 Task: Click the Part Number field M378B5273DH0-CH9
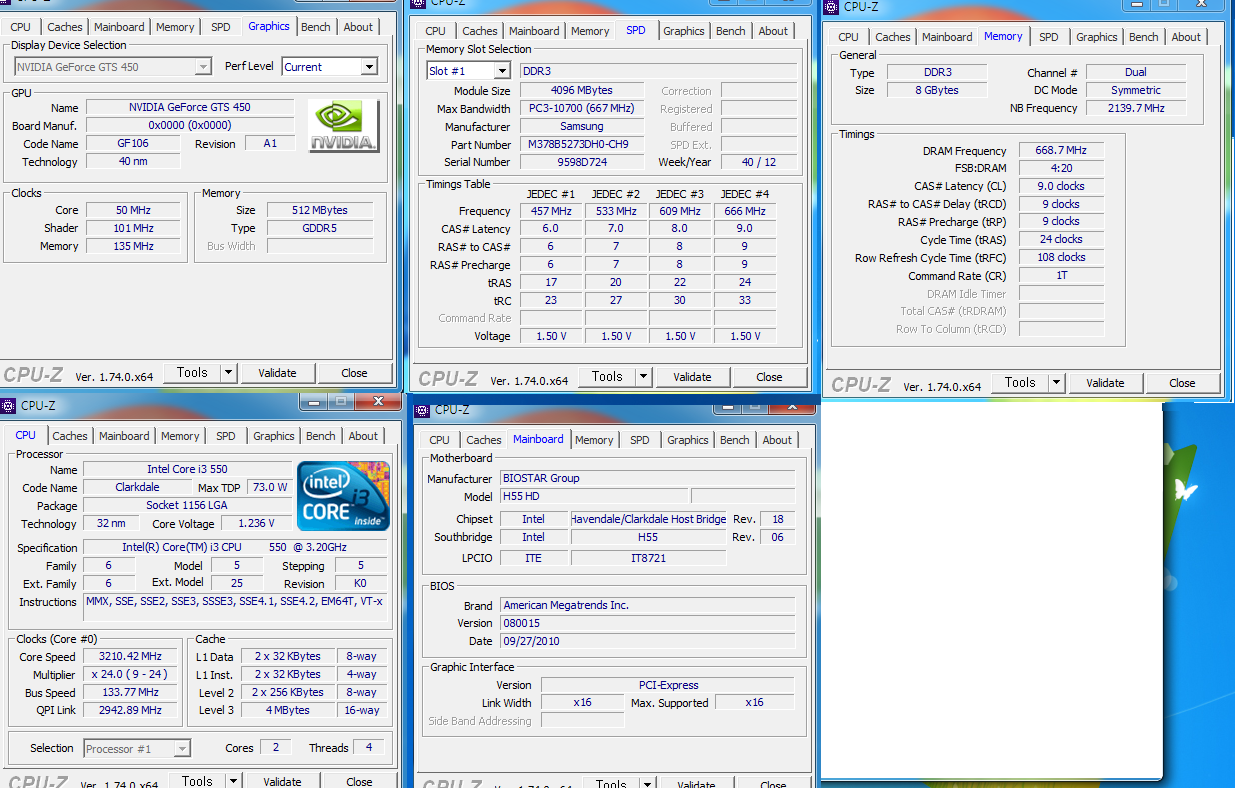[581, 145]
